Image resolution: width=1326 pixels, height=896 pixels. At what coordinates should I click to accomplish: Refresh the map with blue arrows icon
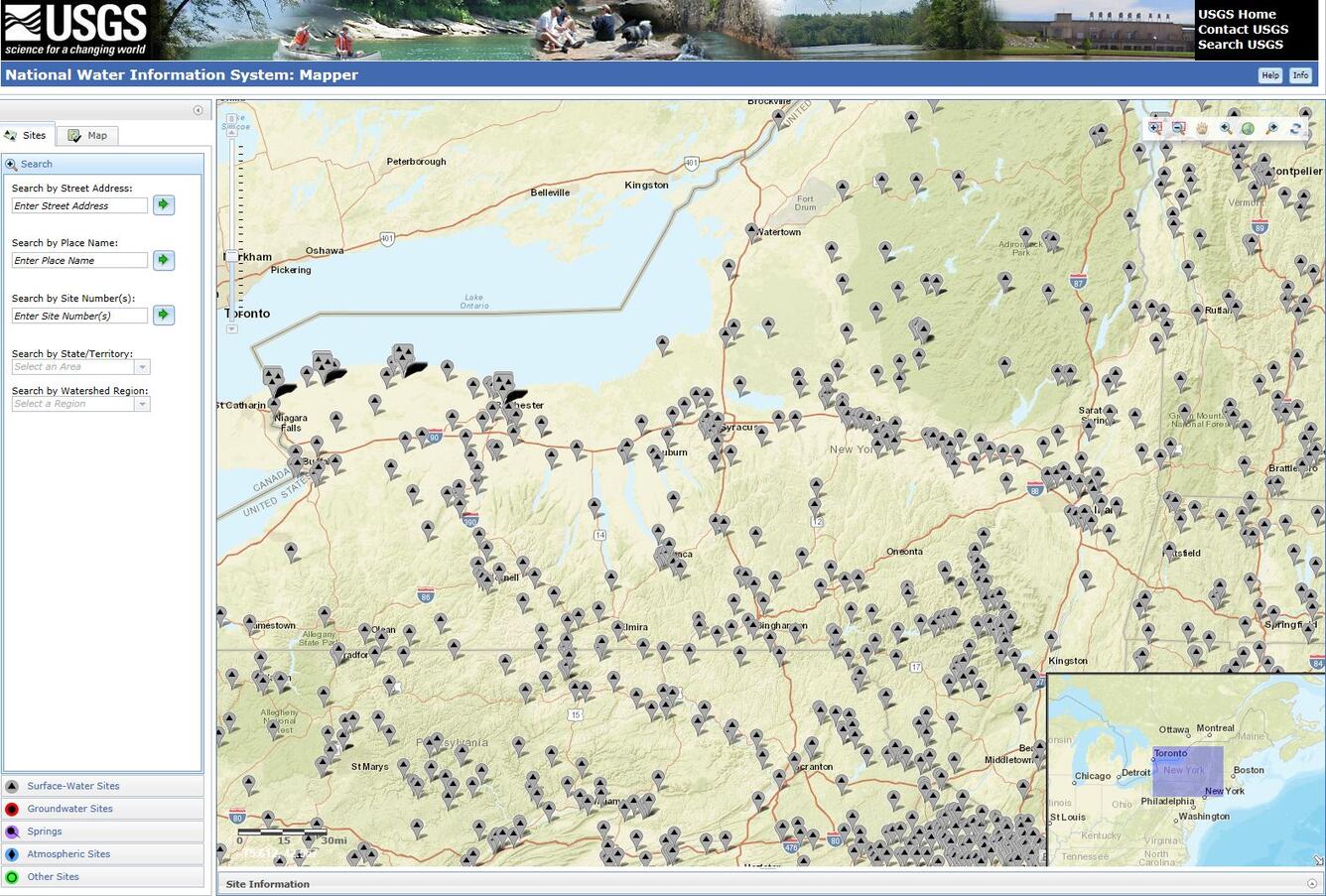coord(1295,128)
